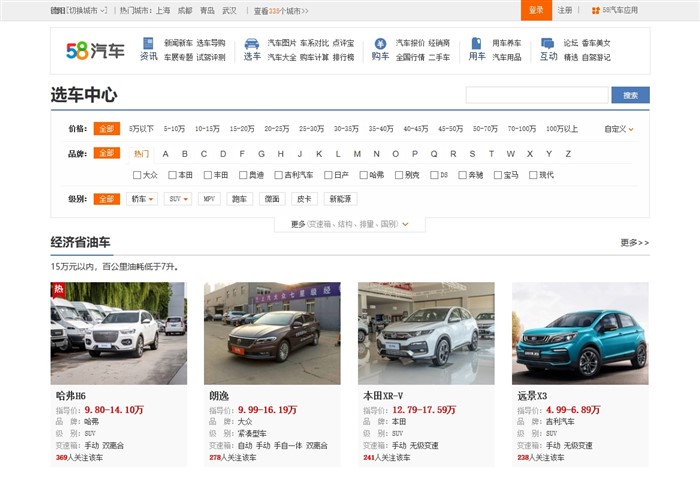The height and width of the screenshot is (480, 700).
Task: Open the 自定义 price dropdown
Action: pyautogui.click(x=619, y=129)
